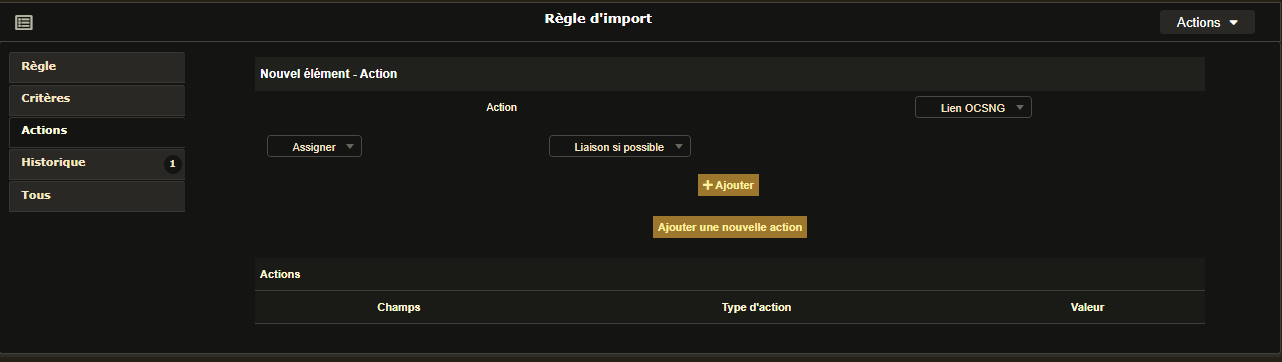Switch to the Règle tab
The image size is (1282, 362).
pyautogui.click(x=97, y=67)
